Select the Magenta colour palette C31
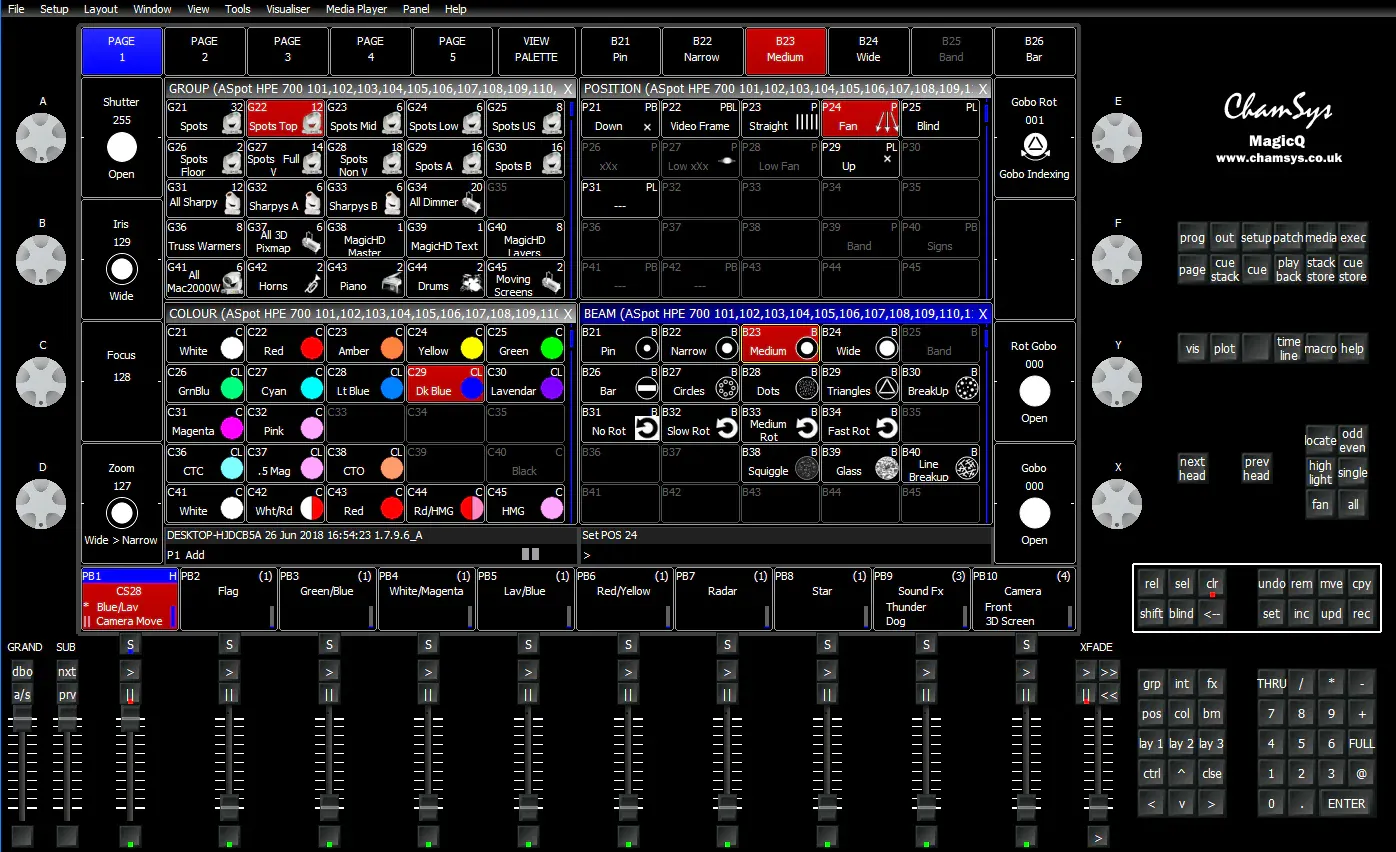The image size is (1396, 852). 205,423
